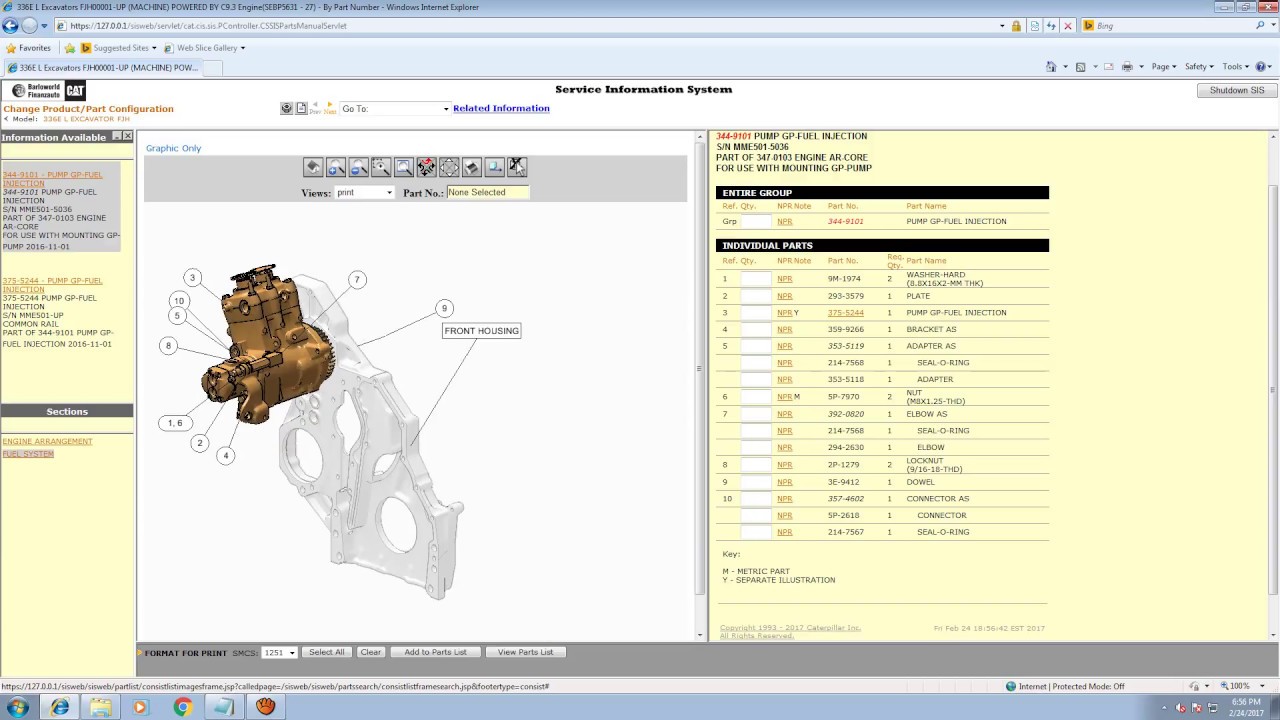Click the print graphic icon in toolbar
This screenshot has width=1280, height=720.
click(472, 167)
